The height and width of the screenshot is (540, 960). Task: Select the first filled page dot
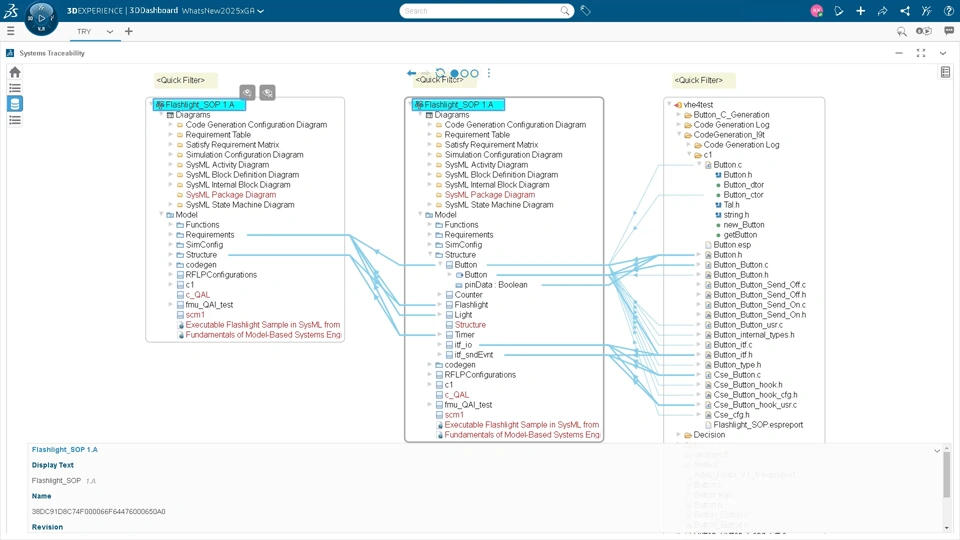[454, 73]
